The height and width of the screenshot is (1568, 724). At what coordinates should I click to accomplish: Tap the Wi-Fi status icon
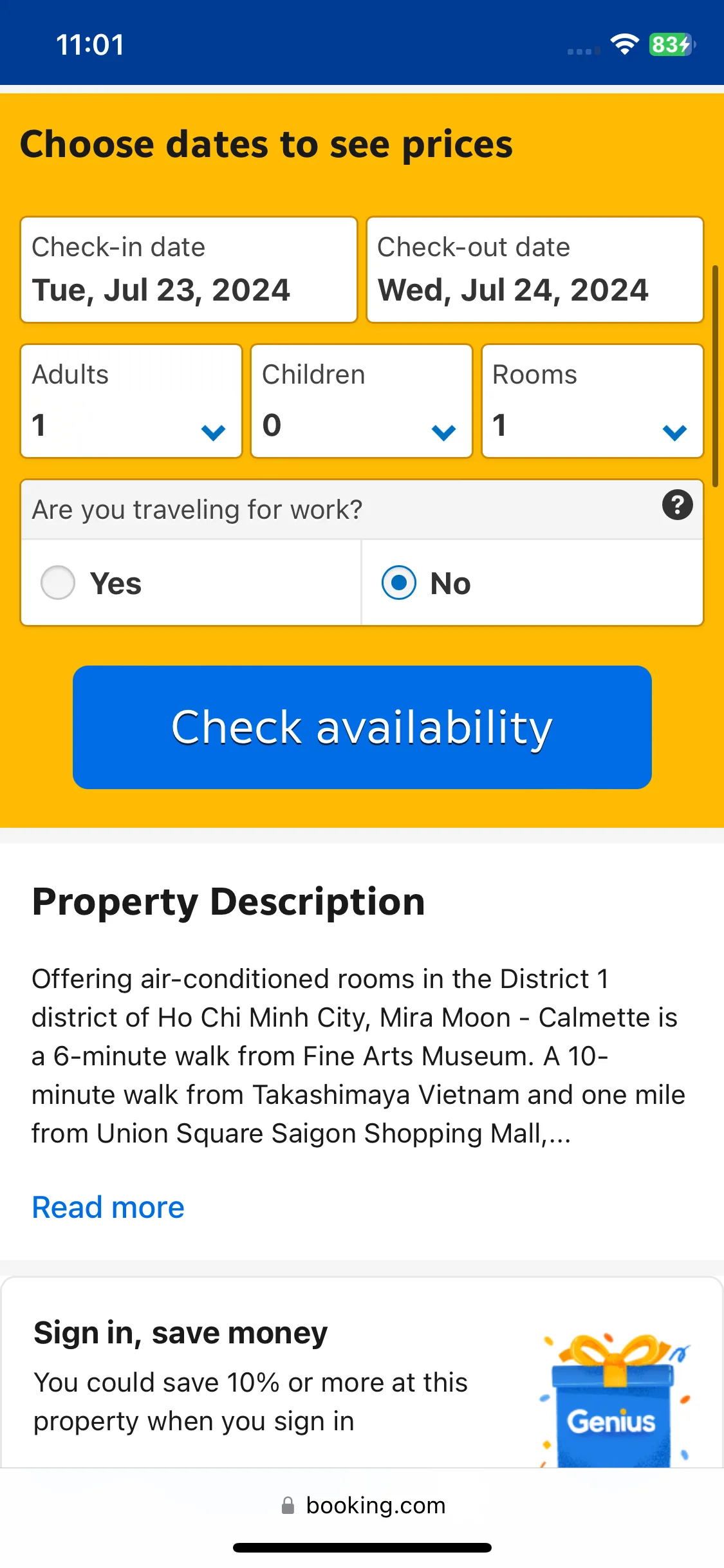click(x=624, y=44)
